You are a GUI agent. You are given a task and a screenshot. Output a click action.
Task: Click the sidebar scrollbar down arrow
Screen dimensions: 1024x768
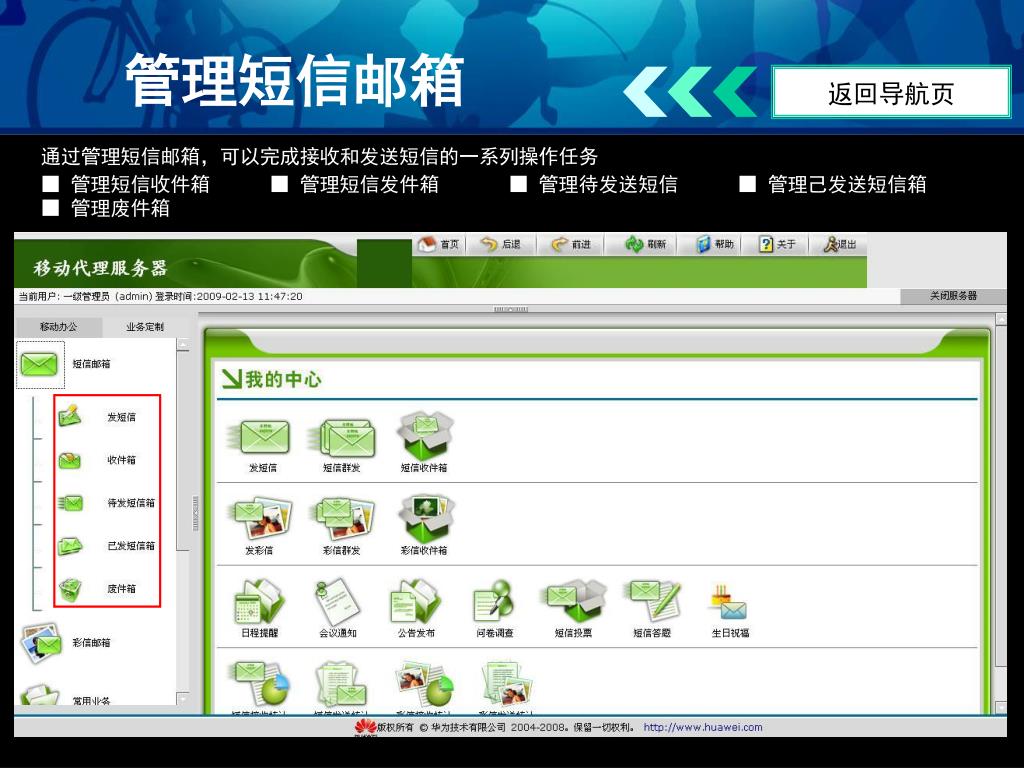pyautogui.click(x=183, y=699)
